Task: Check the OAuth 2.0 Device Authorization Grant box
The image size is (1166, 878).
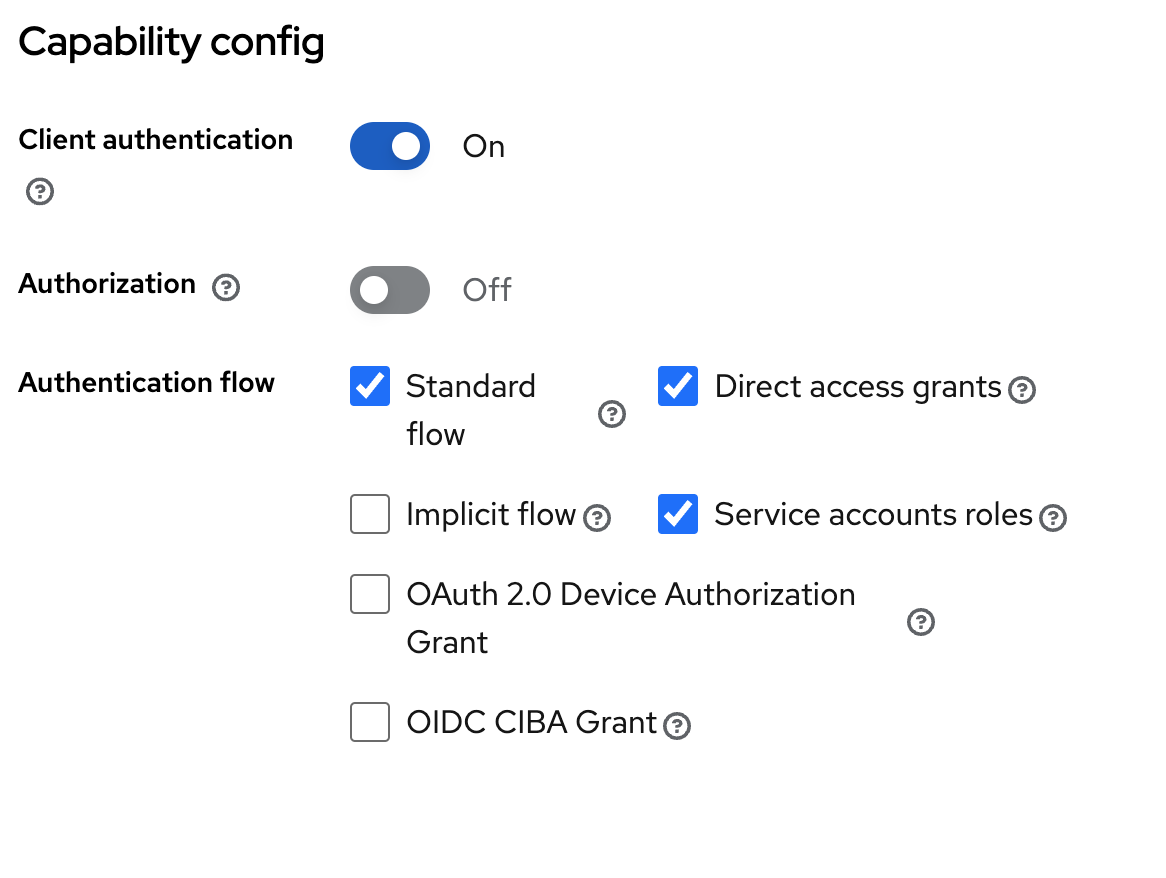Action: [x=369, y=594]
